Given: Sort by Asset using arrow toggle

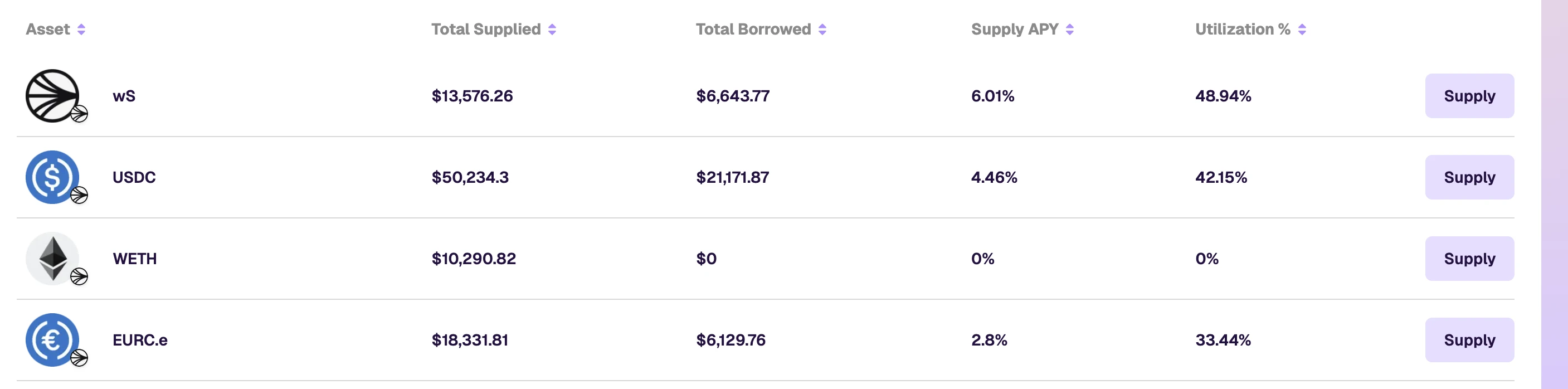Looking at the screenshot, I should (81, 29).
